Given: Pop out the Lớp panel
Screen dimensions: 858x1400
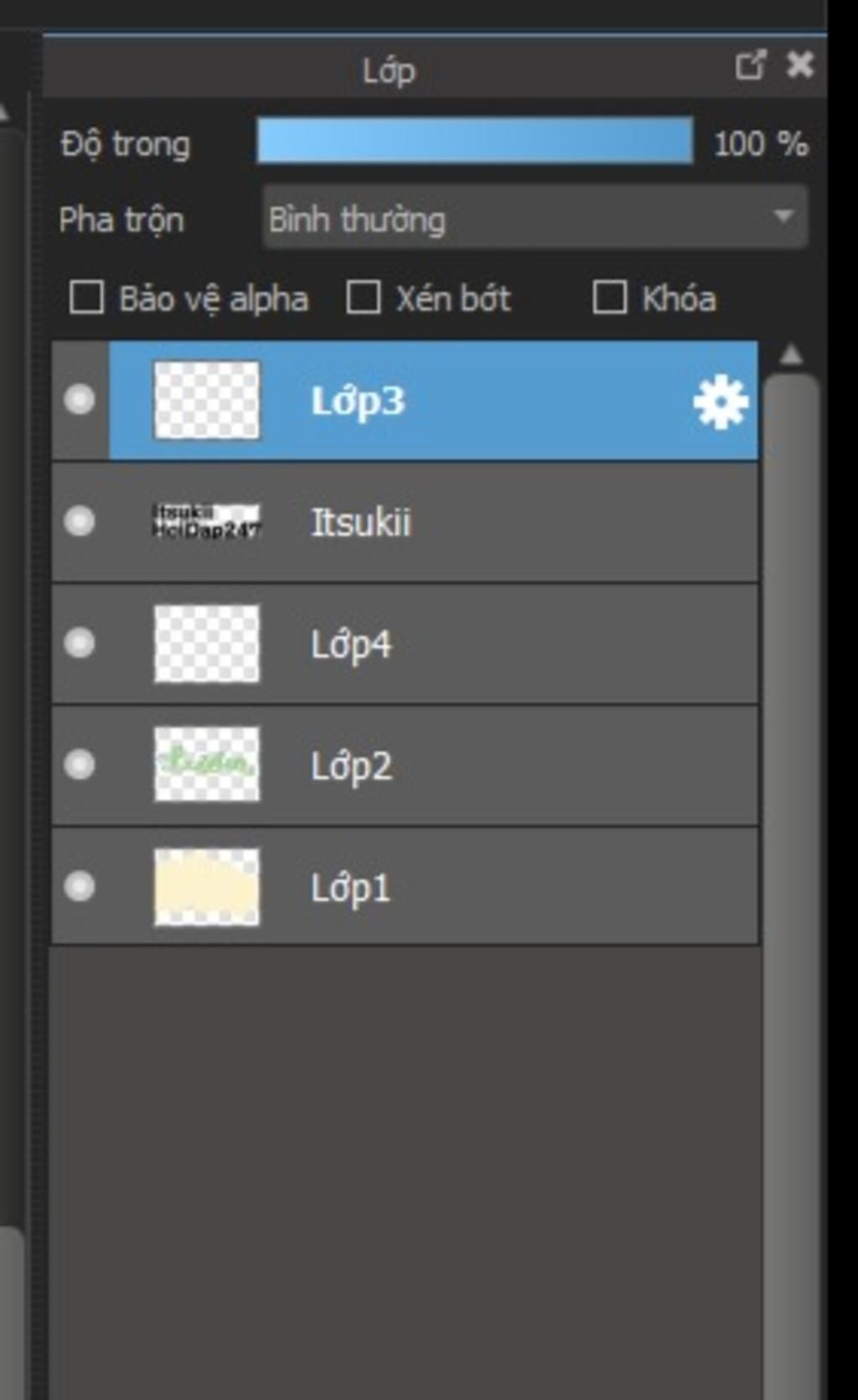Looking at the screenshot, I should [x=750, y=65].
